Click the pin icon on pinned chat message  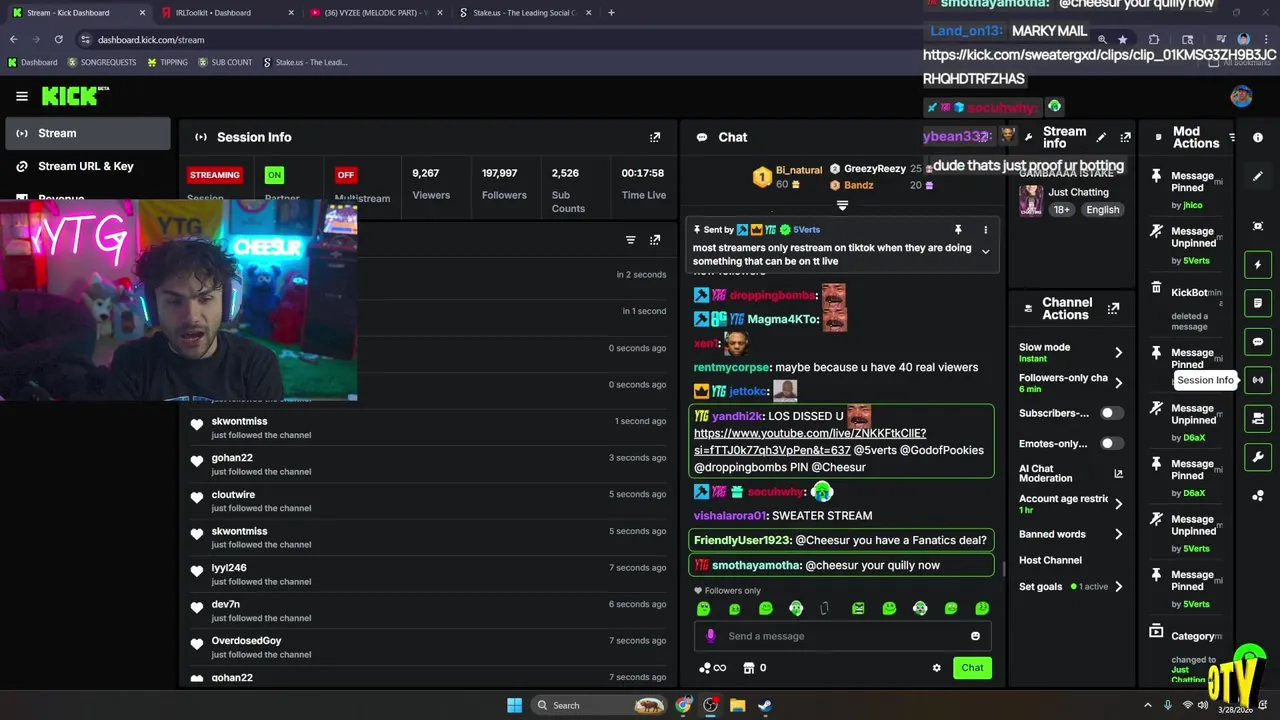pos(958,230)
